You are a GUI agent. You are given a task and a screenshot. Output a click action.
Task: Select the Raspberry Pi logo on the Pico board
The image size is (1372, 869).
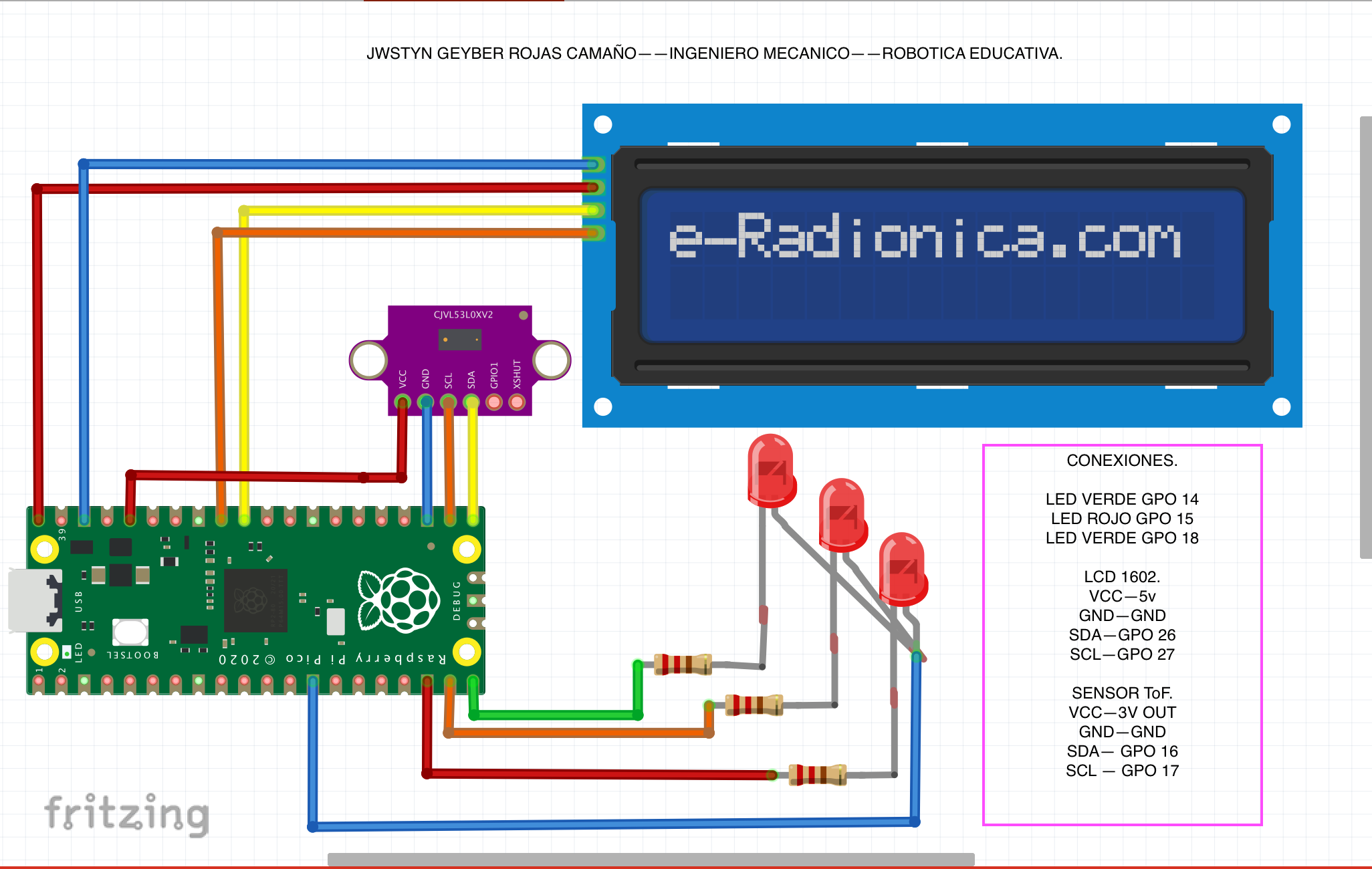coord(399,600)
